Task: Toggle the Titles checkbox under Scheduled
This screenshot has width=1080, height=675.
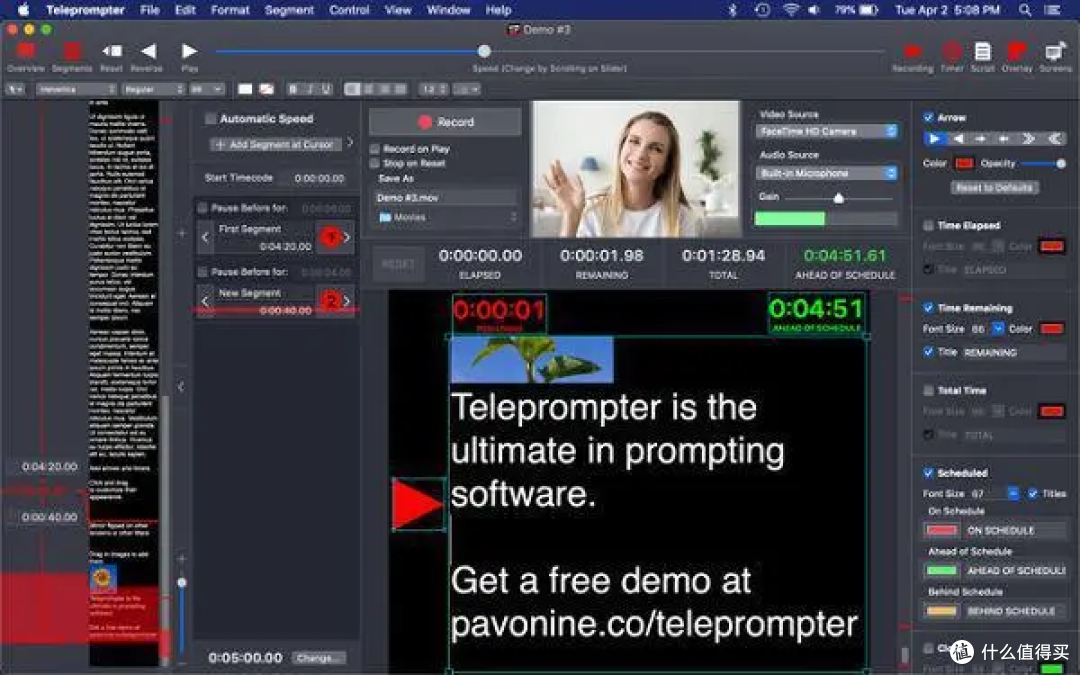Action: point(1032,493)
